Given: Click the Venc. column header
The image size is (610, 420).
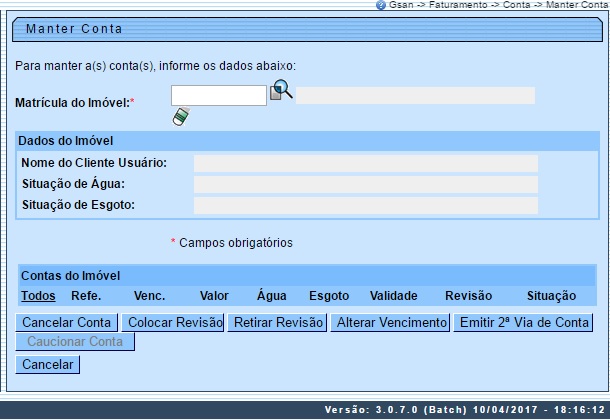Looking at the screenshot, I should pyautogui.click(x=148, y=296).
